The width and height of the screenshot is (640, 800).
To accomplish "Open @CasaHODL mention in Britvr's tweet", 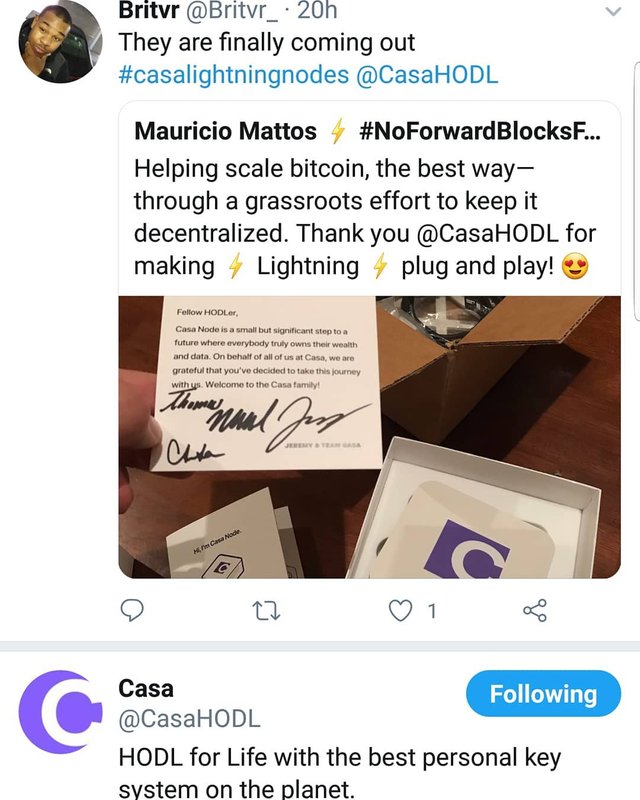I will (427, 75).
